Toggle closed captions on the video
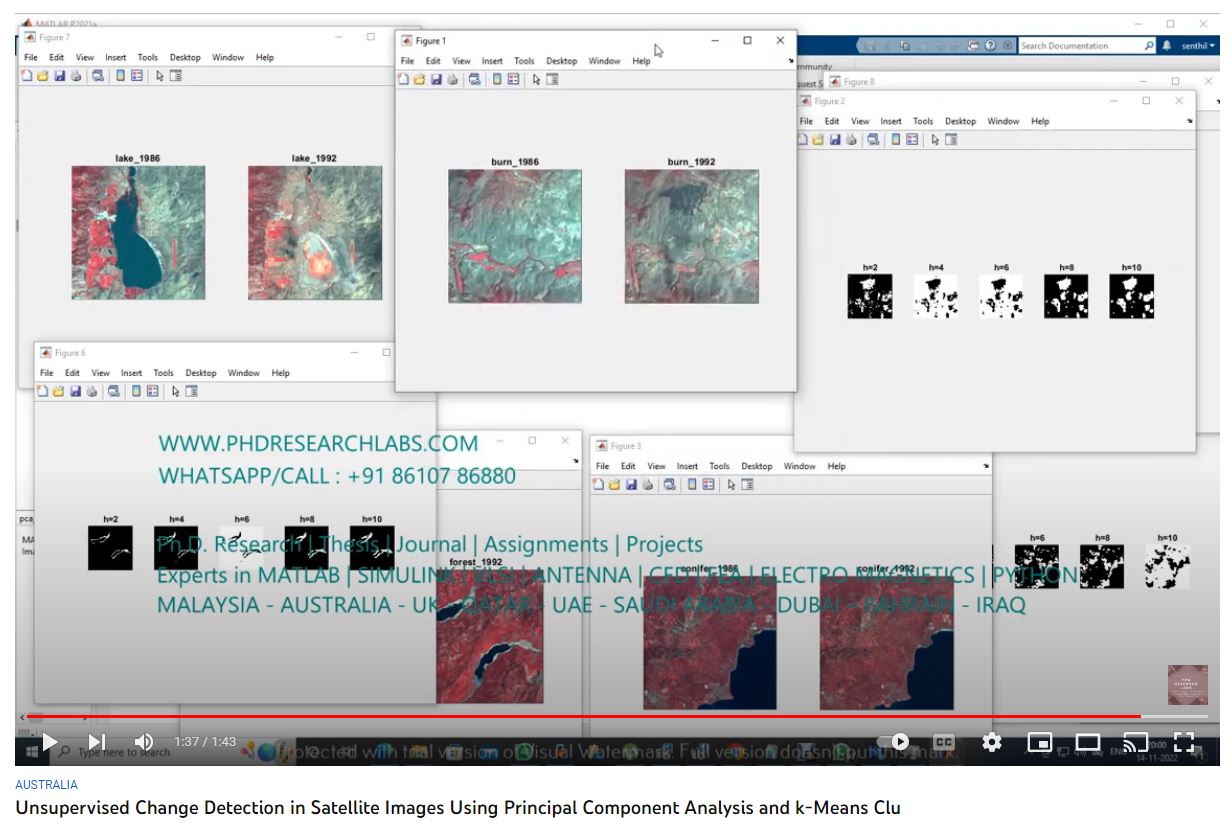This screenshot has height=825, width=1230. (943, 742)
